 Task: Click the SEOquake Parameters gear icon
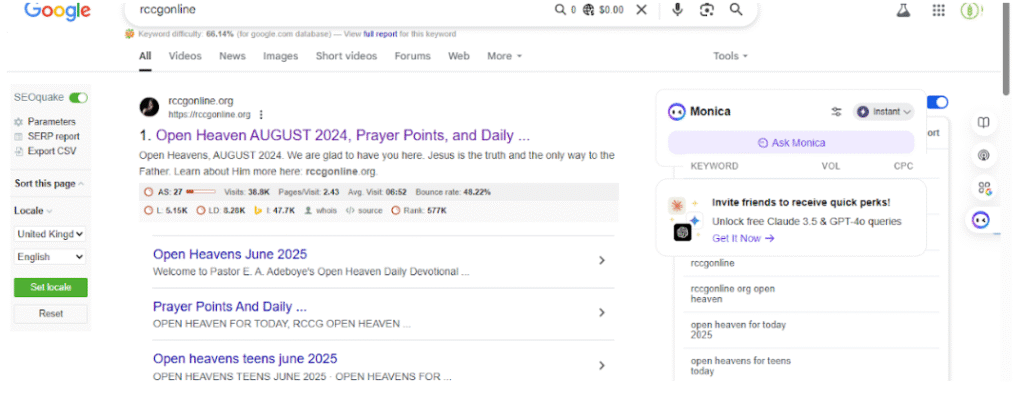coord(19,122)
